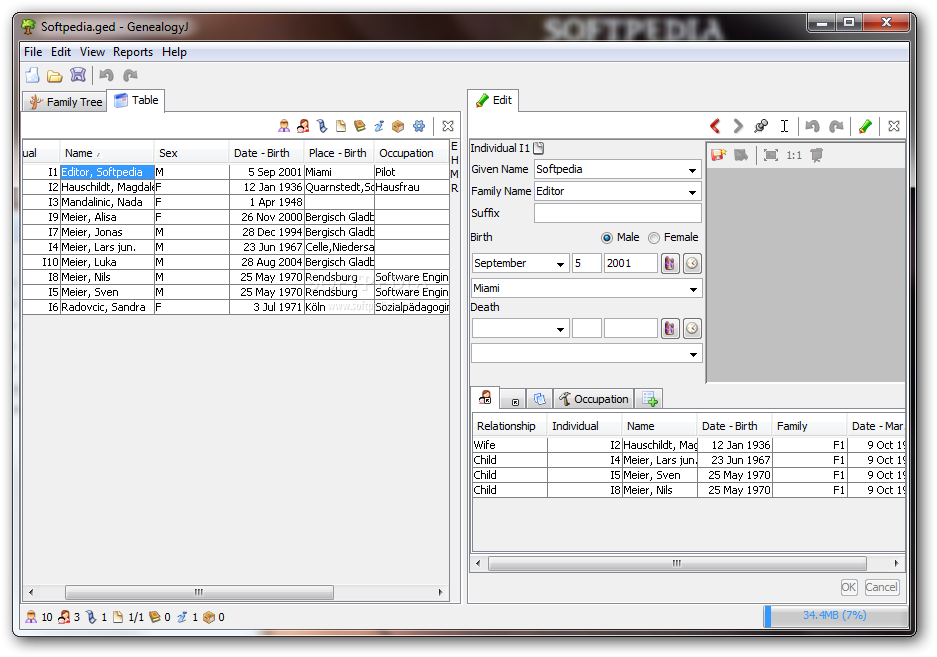This screenshot has width=937, height=657.
Task: Go forward with the grey right arrow
Action: [738, 126]
